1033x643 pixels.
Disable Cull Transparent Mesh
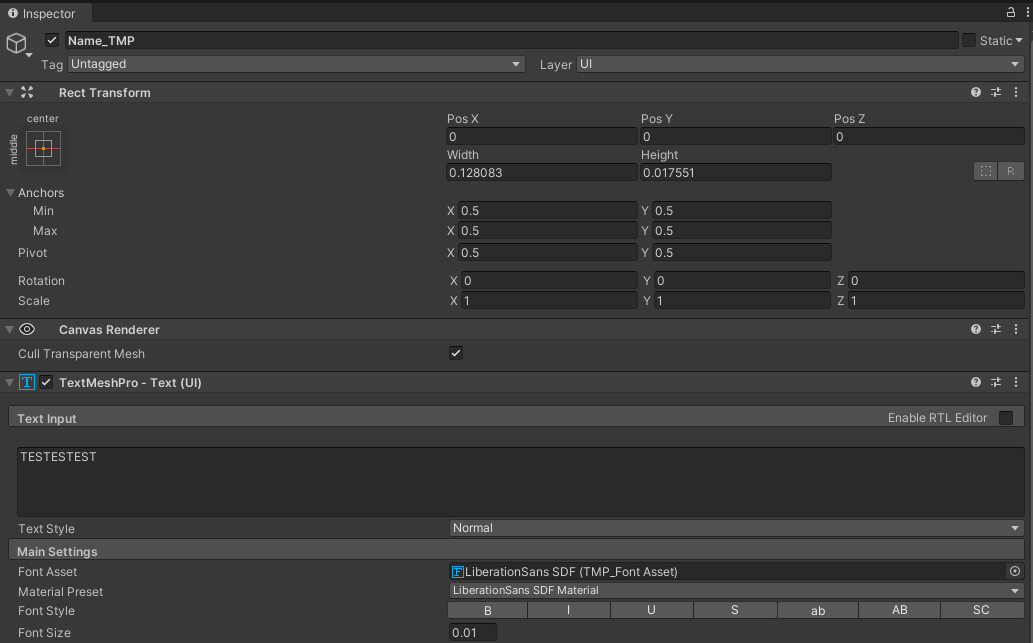(455, 353)
